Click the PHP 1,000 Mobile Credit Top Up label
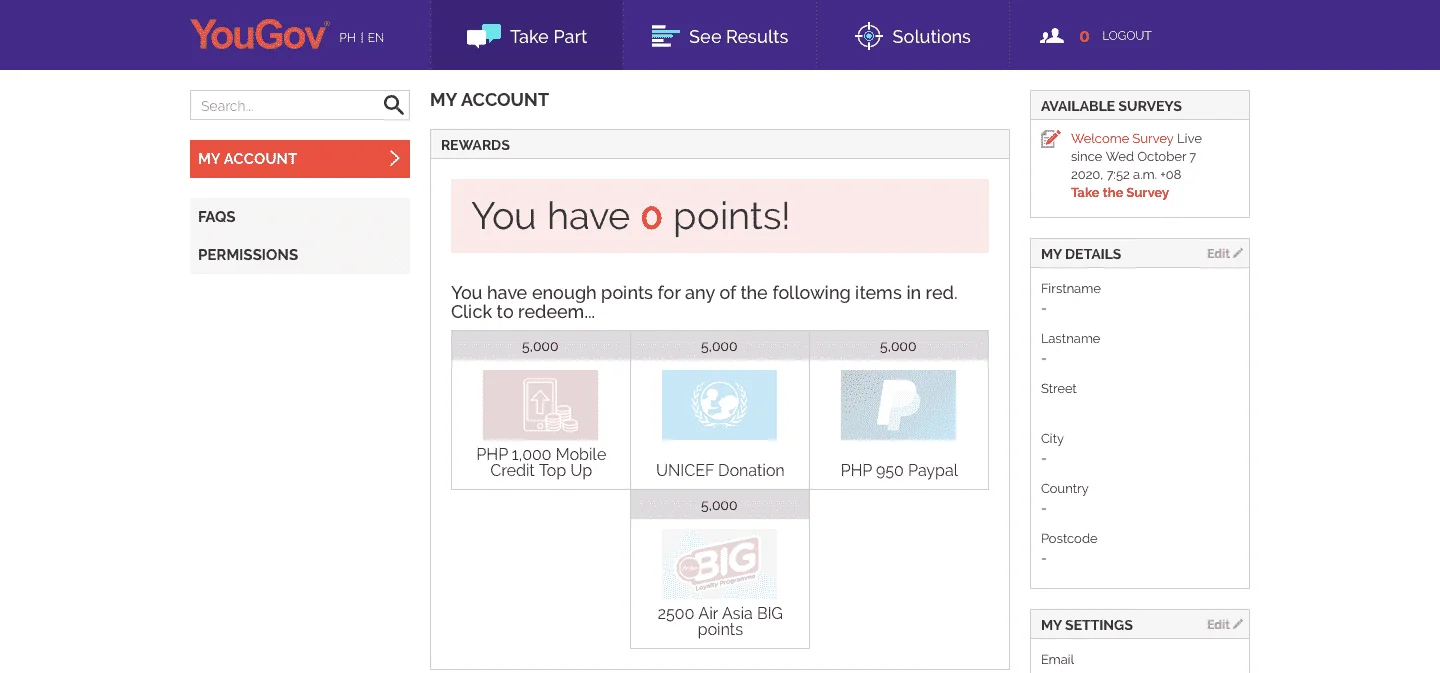 click(541, 462)
